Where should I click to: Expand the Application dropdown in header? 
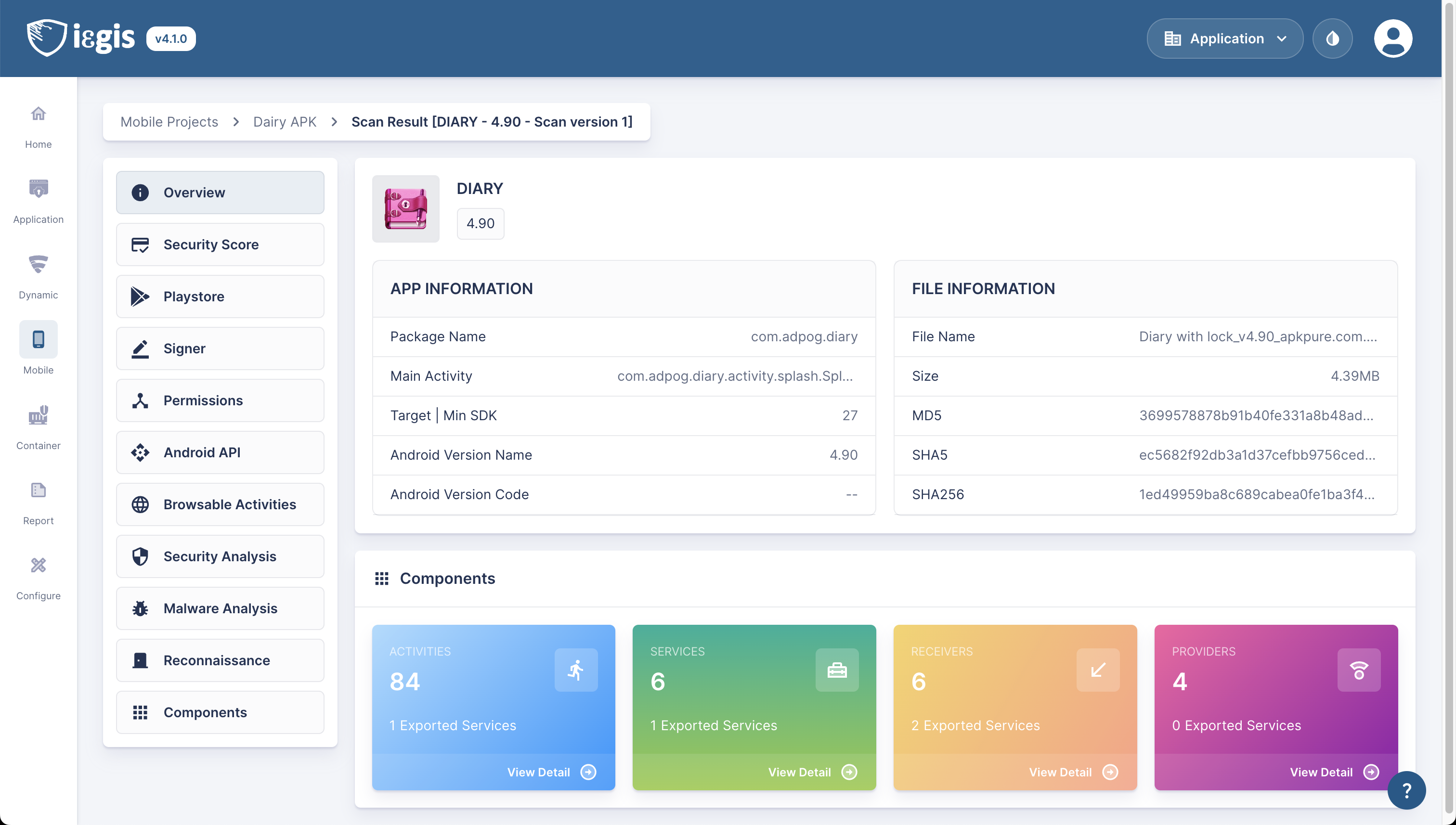pos(1225,39)
